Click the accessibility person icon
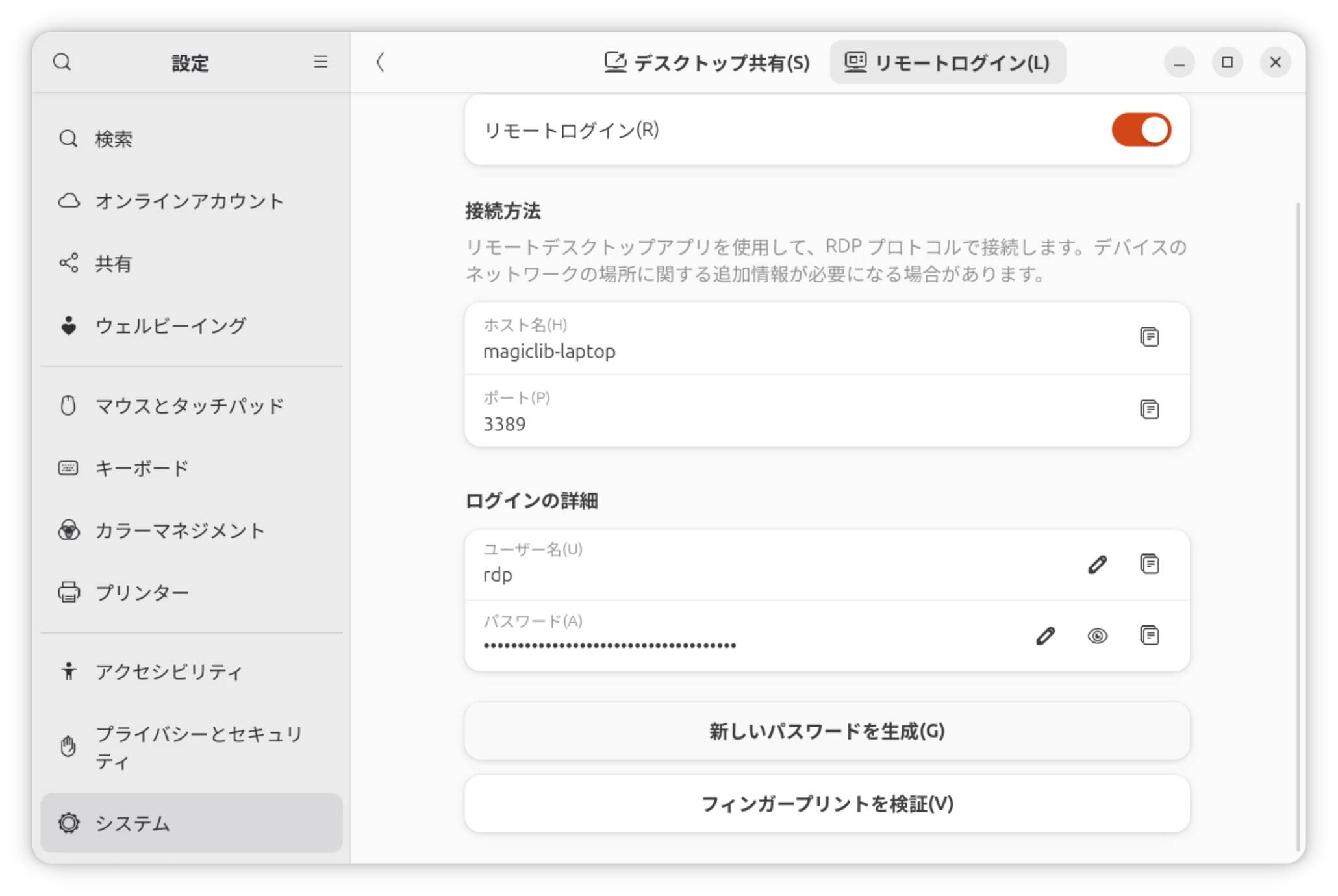 [68, 671]
